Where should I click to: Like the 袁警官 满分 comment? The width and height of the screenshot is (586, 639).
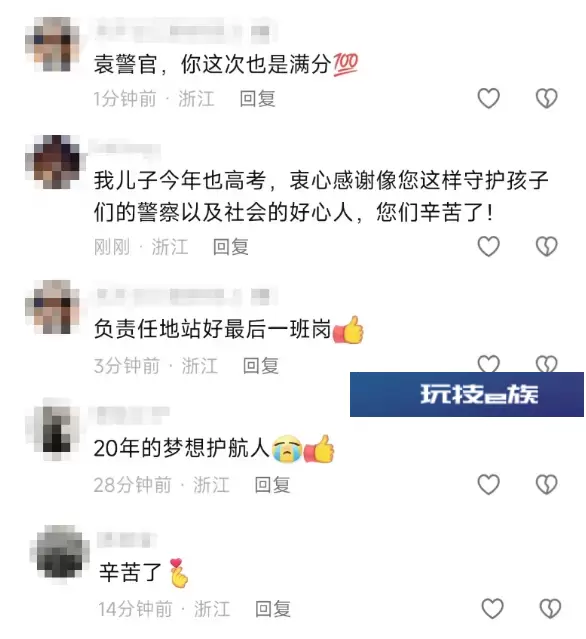pyautogui.click(x=488, y=98)
